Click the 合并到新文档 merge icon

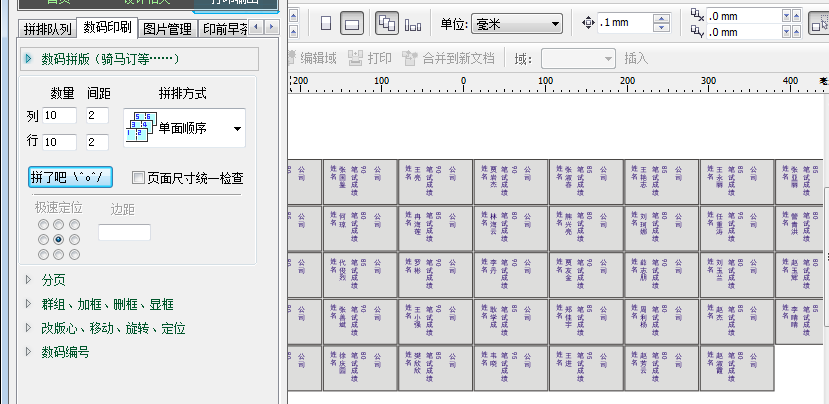(x=410, y=58)
